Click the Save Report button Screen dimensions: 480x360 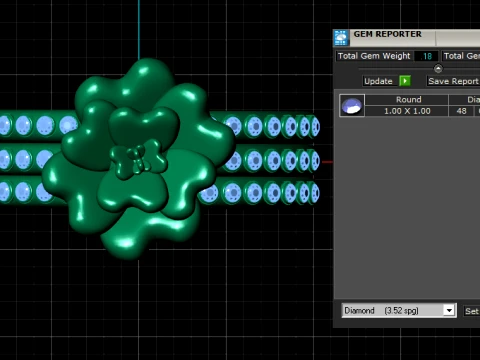[453, 81]
